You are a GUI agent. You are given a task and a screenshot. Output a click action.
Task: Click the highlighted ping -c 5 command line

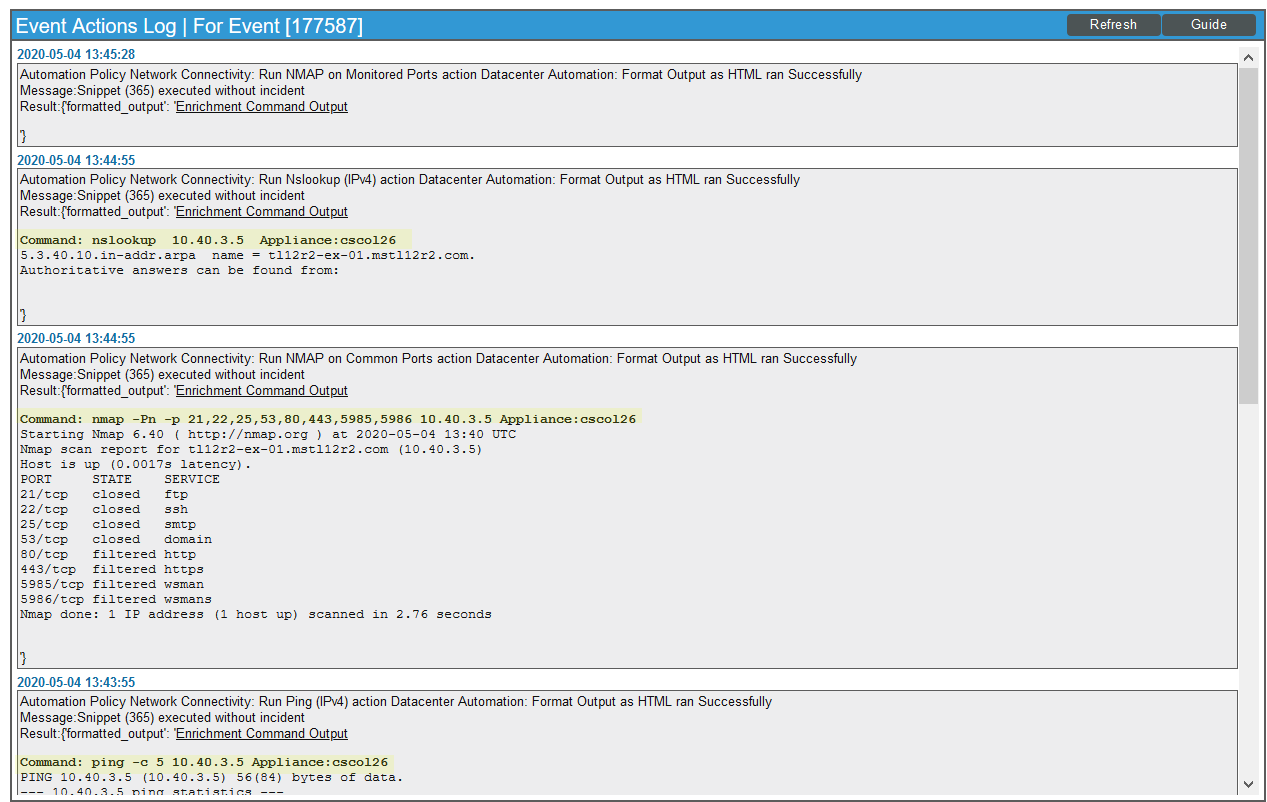tap(204, 762)
